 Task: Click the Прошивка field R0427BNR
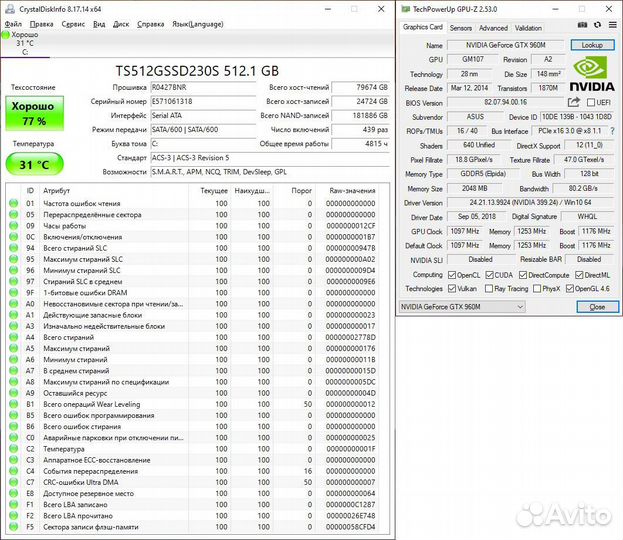tap(203, 87)
